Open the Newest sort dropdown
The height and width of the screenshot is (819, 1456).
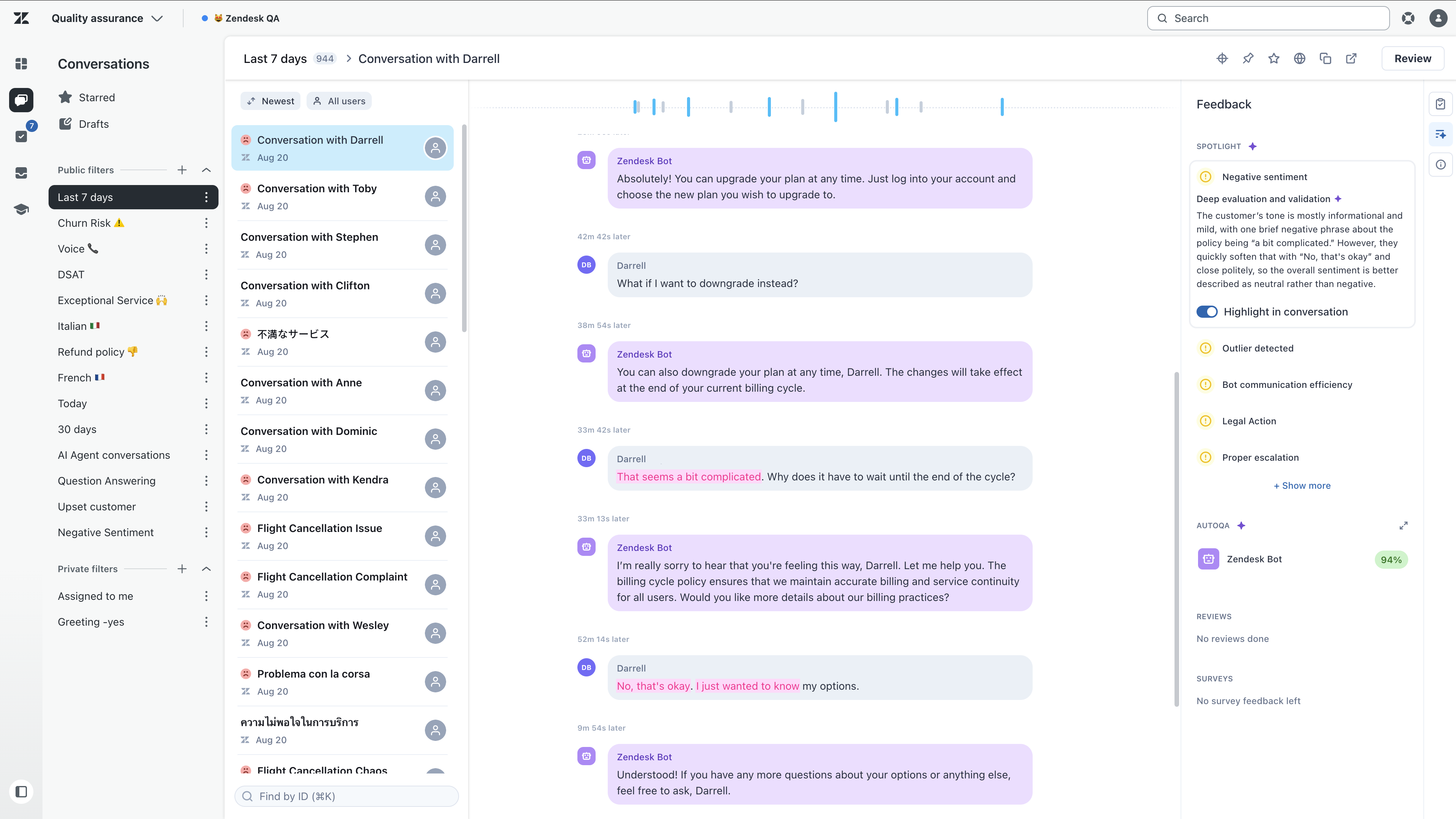click(x=271, y=101)
